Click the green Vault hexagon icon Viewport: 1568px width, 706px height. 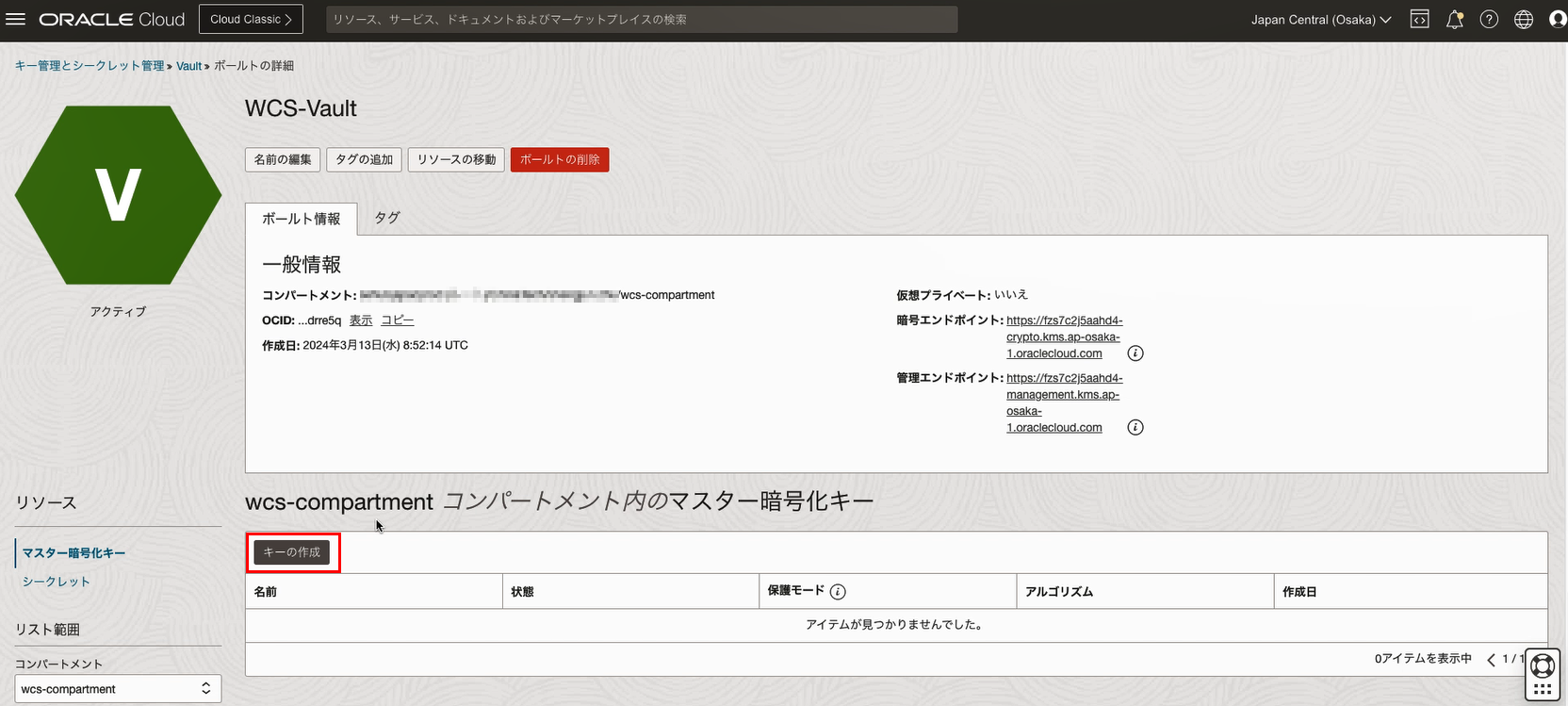119,195
